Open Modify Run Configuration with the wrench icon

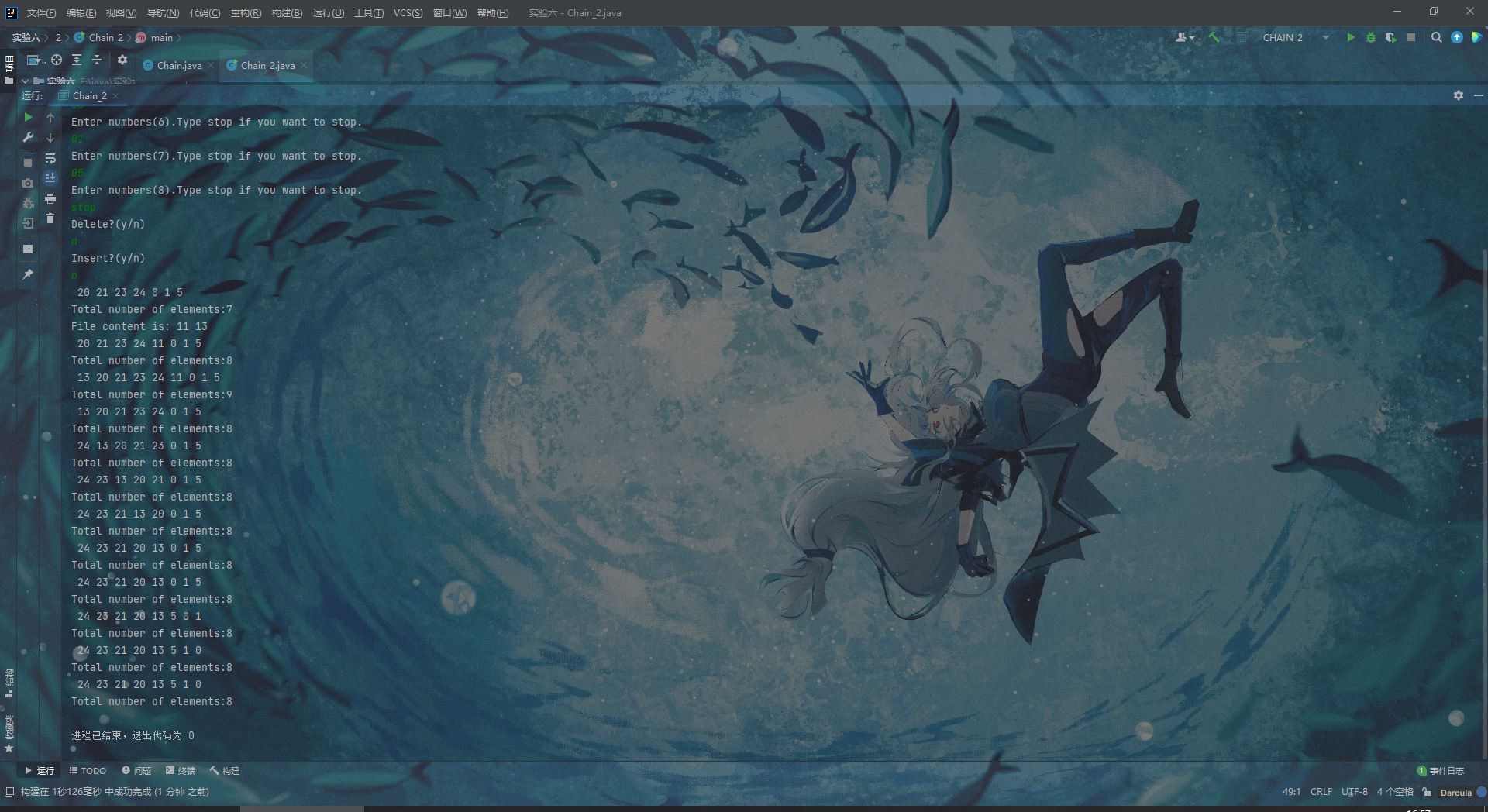coord(28,137)
